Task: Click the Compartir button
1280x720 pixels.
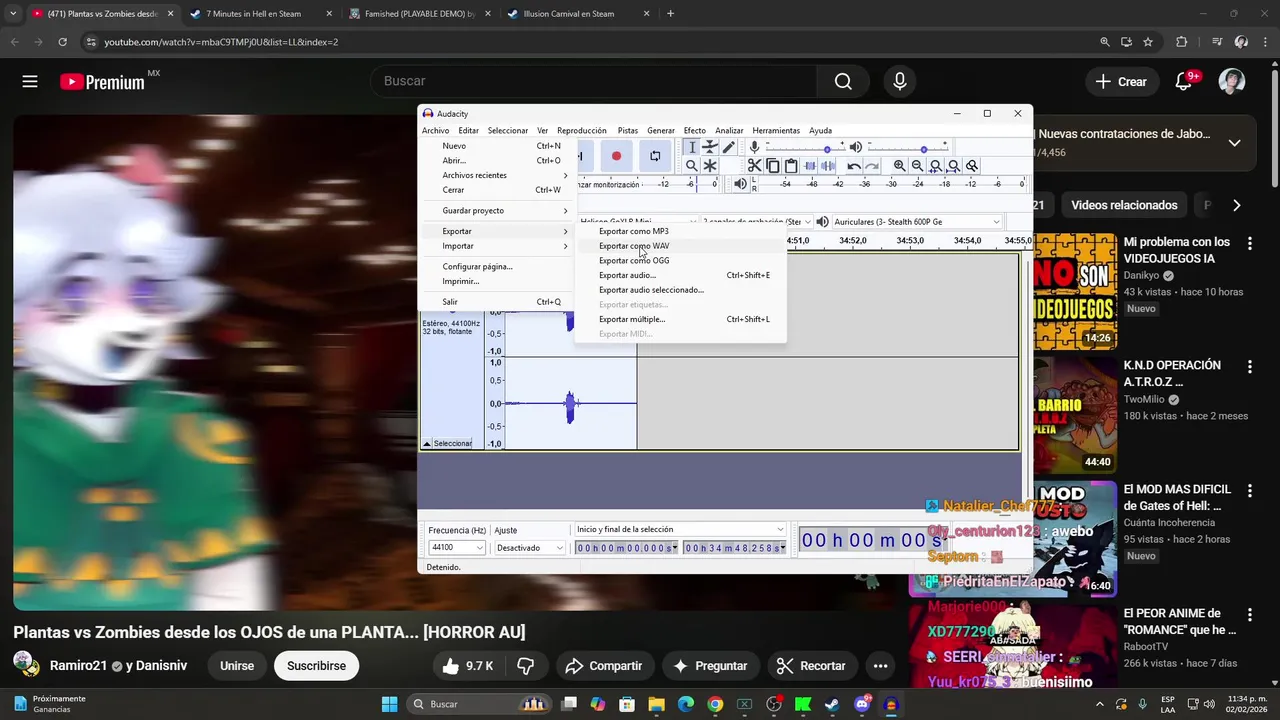Action: click(603, 666)
